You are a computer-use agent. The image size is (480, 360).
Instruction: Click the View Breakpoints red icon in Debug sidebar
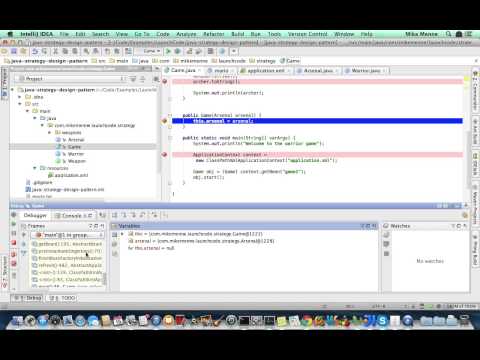point(14,255)
